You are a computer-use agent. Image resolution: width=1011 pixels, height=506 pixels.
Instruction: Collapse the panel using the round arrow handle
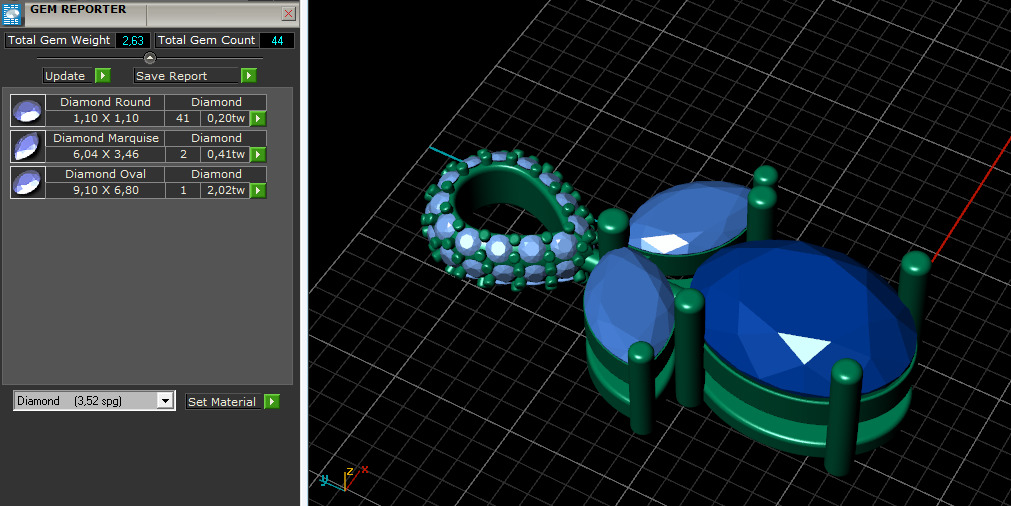click(x=150, y=58)
